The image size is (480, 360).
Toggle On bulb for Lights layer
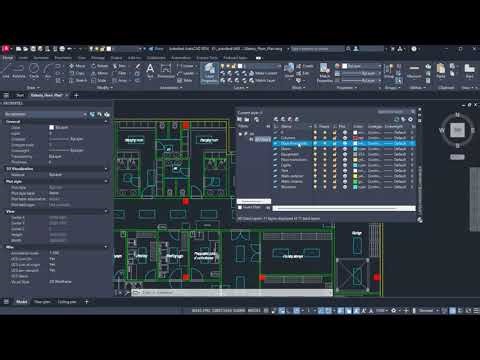[315, 165]
